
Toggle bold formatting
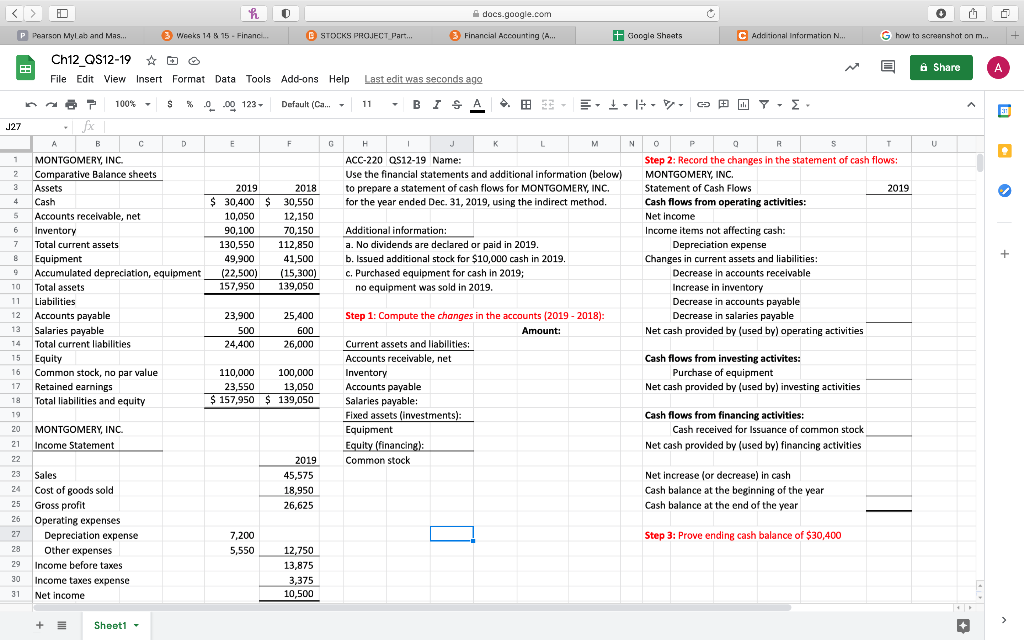click(x=415, y=103)
